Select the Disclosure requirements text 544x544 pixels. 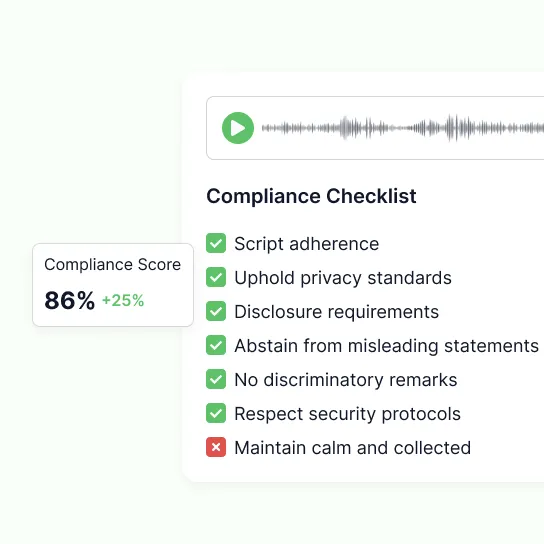pos(337,312)
